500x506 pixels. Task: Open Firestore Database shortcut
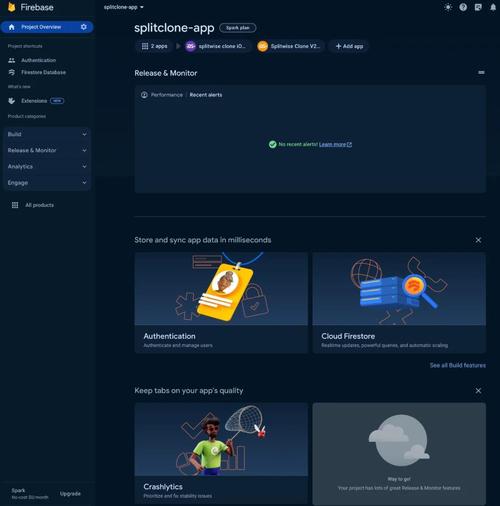[43, 72]
